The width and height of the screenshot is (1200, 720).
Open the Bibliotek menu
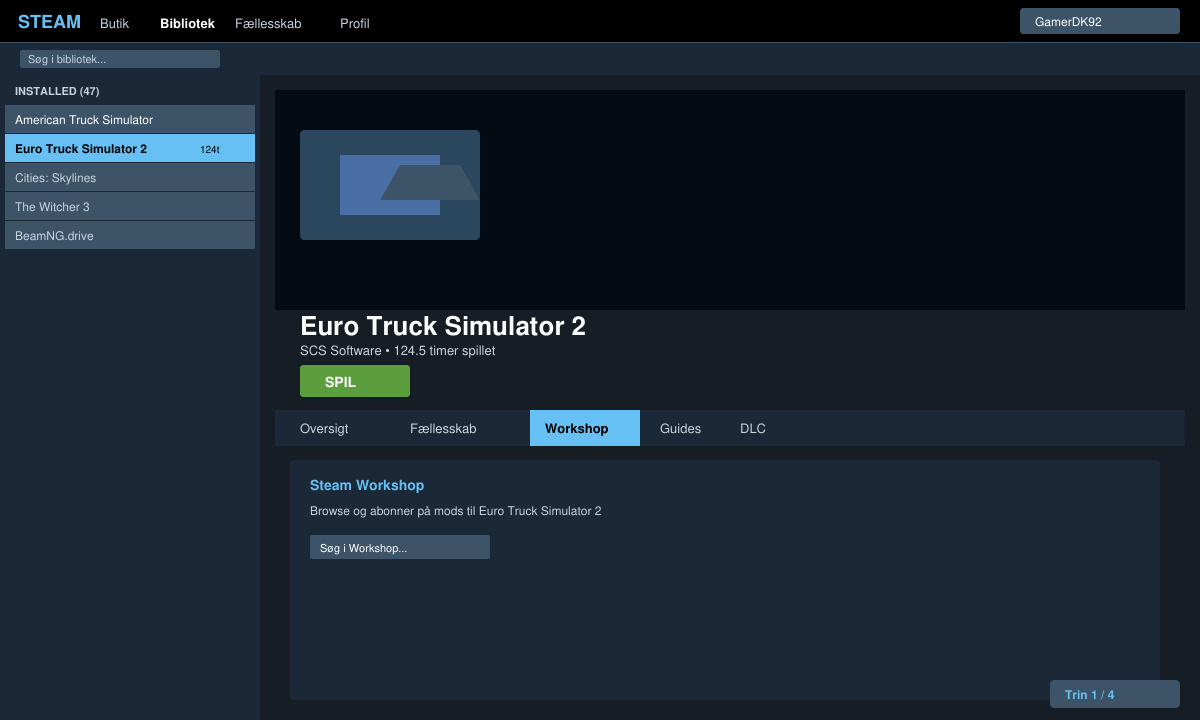[187, 23]
